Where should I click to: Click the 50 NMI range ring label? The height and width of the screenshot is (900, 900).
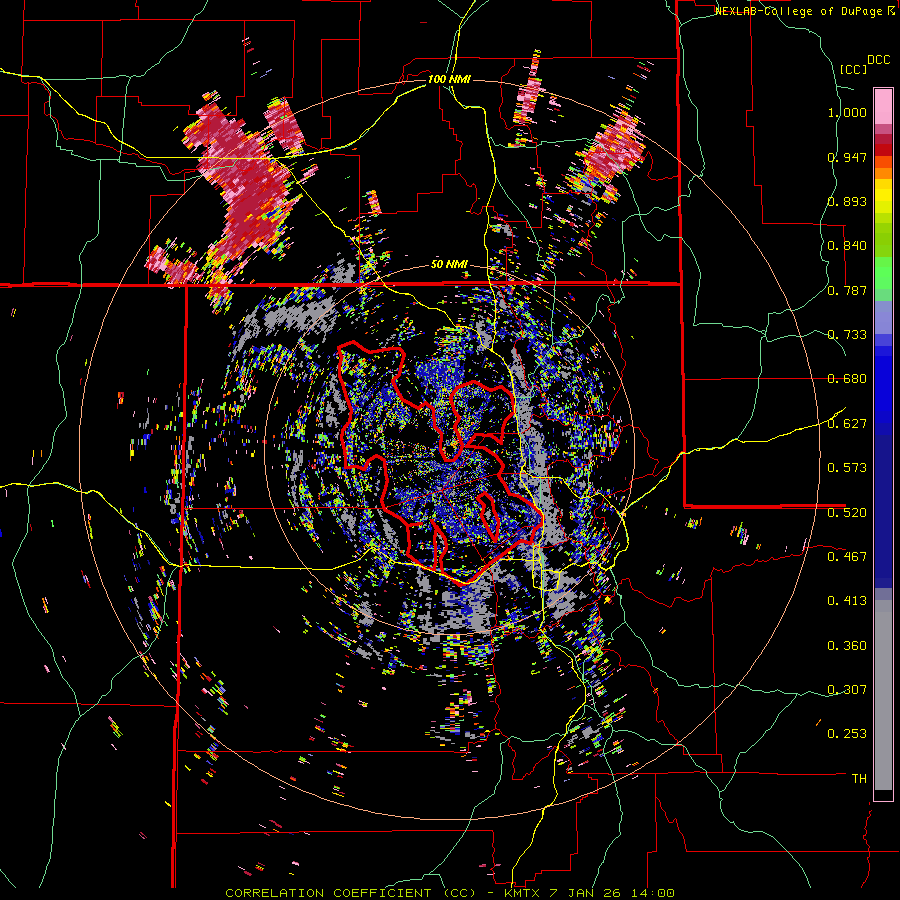[x=449, y=265]
